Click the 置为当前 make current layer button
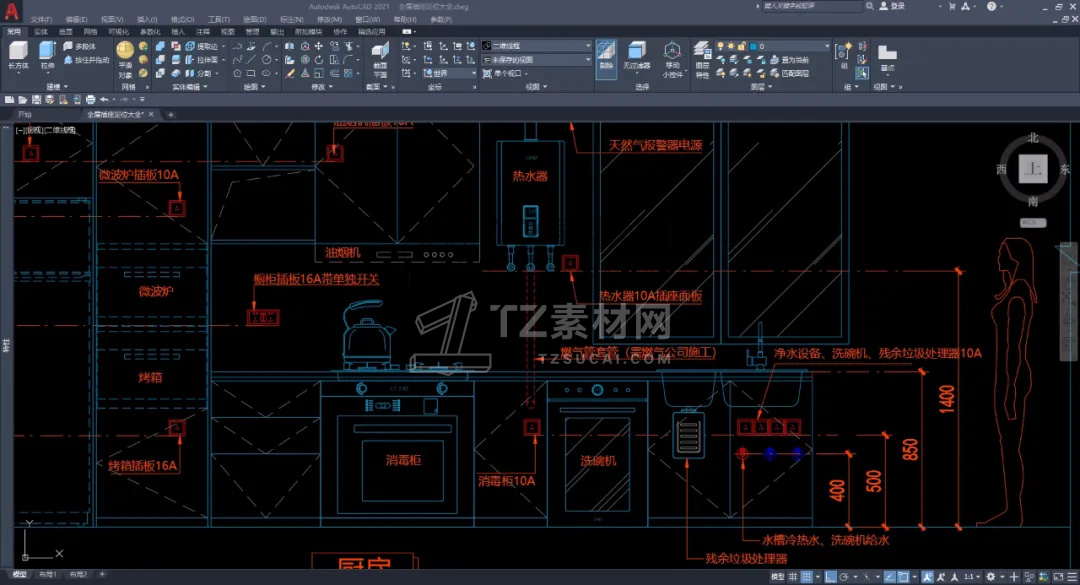Screen dimensions: 1080x585 [789, 60]
